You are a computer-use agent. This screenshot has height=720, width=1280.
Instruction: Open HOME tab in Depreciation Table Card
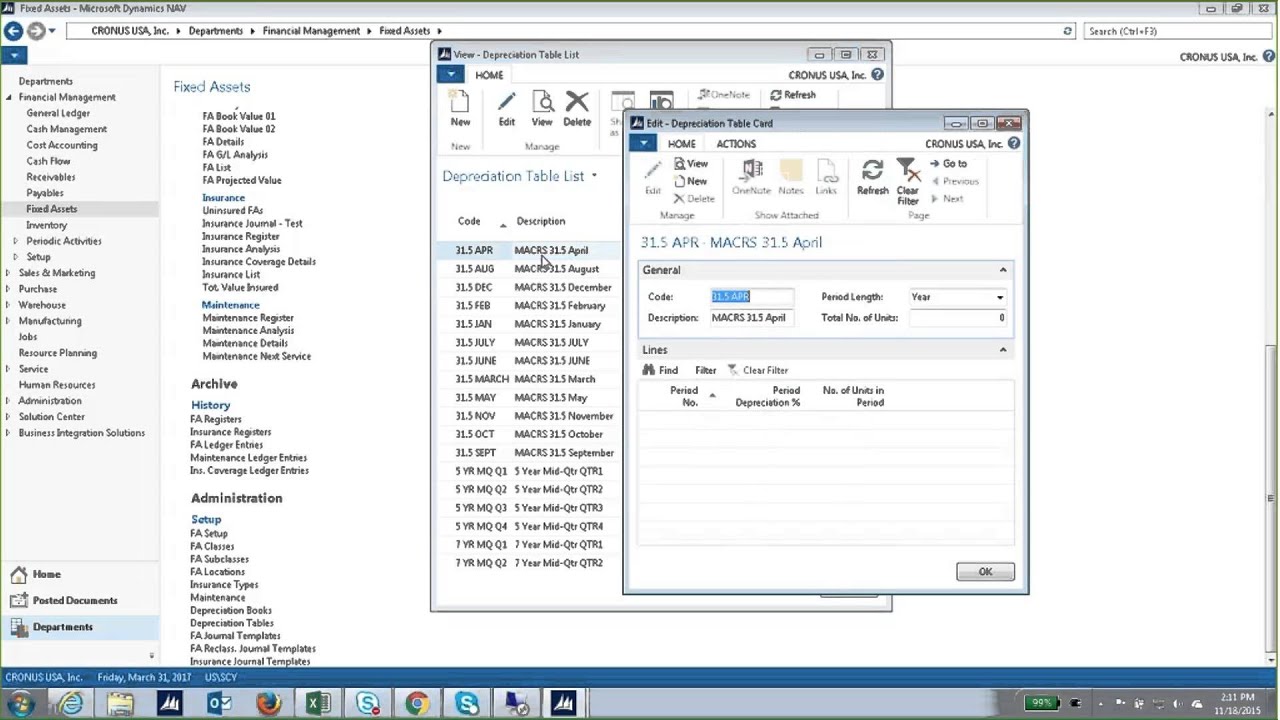[x=681, y=144]
